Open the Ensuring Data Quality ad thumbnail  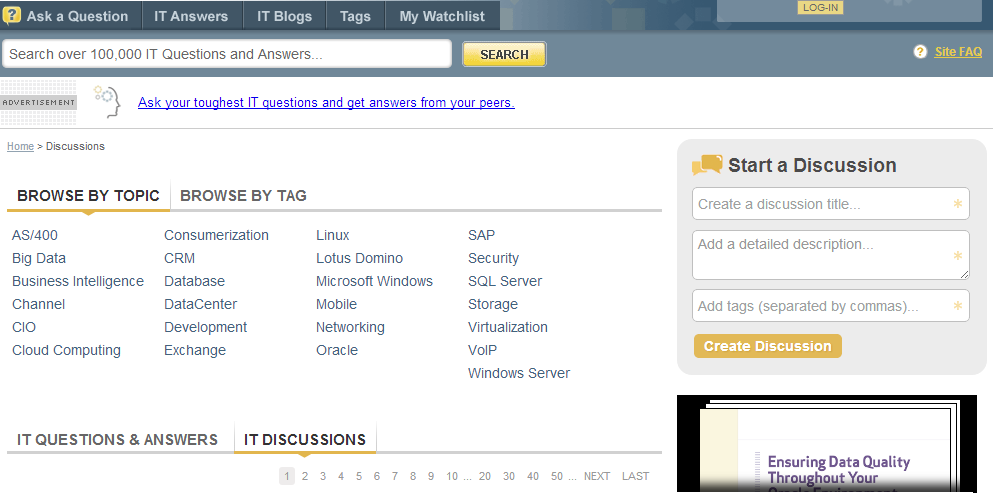827,444
